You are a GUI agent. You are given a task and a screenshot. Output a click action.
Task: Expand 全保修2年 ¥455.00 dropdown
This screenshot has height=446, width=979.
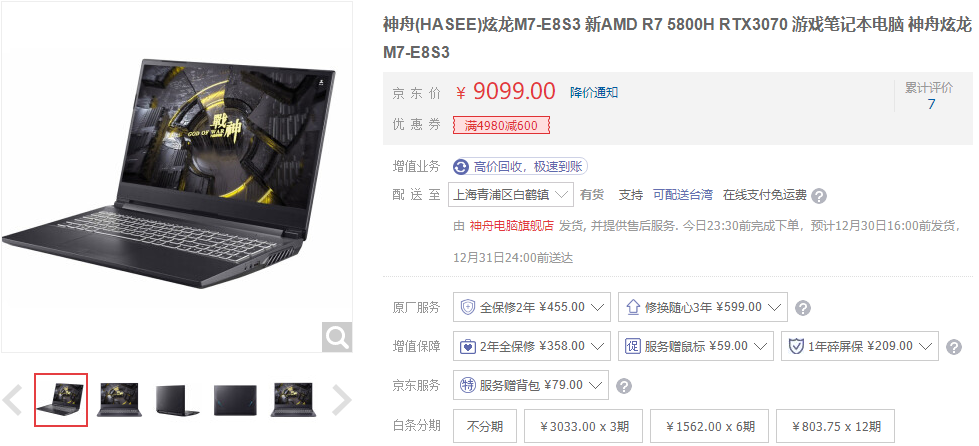[x=532, y=307]
